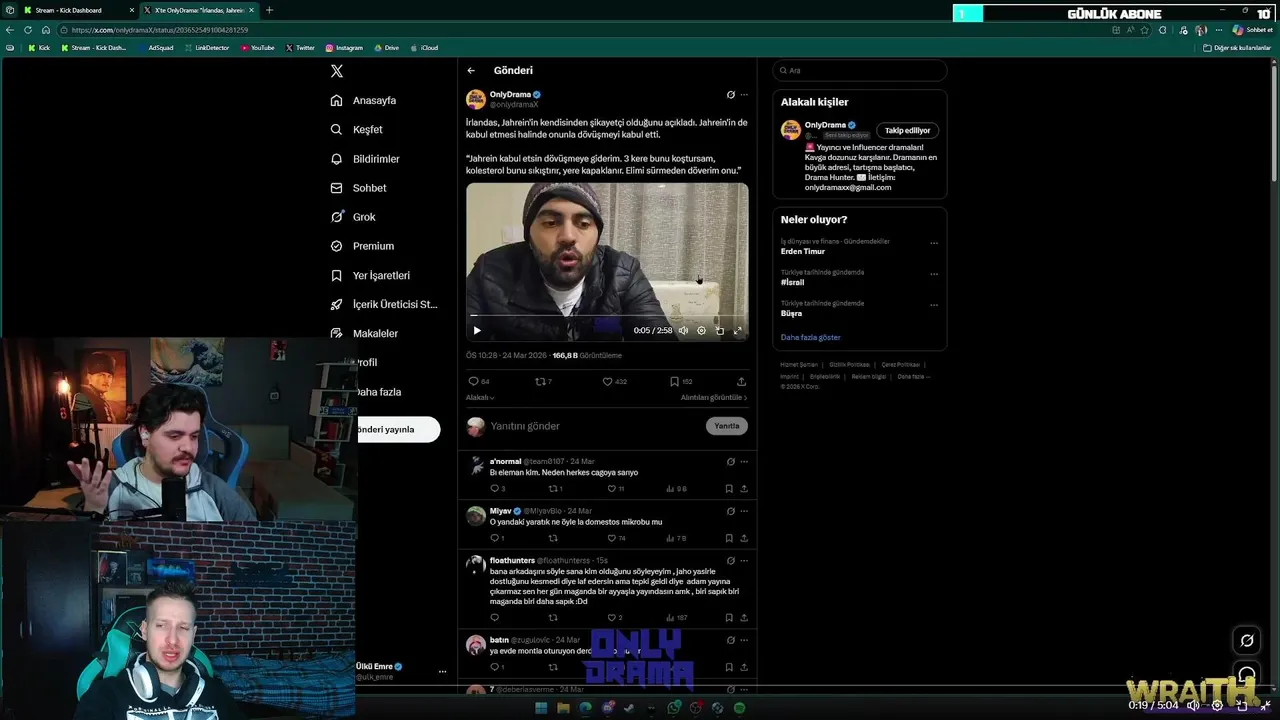Repost Miyav's reply
This screenshot has height=720, width=1280.
coord(553,538)
